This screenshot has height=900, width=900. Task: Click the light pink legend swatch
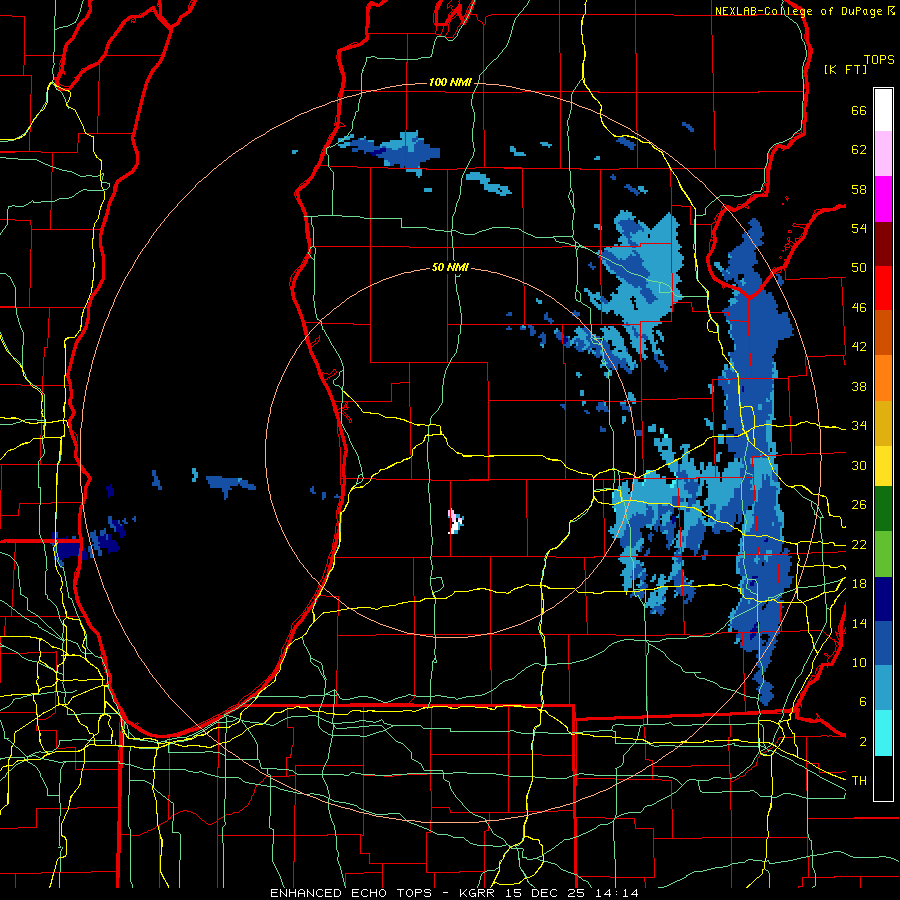(883, 153)
